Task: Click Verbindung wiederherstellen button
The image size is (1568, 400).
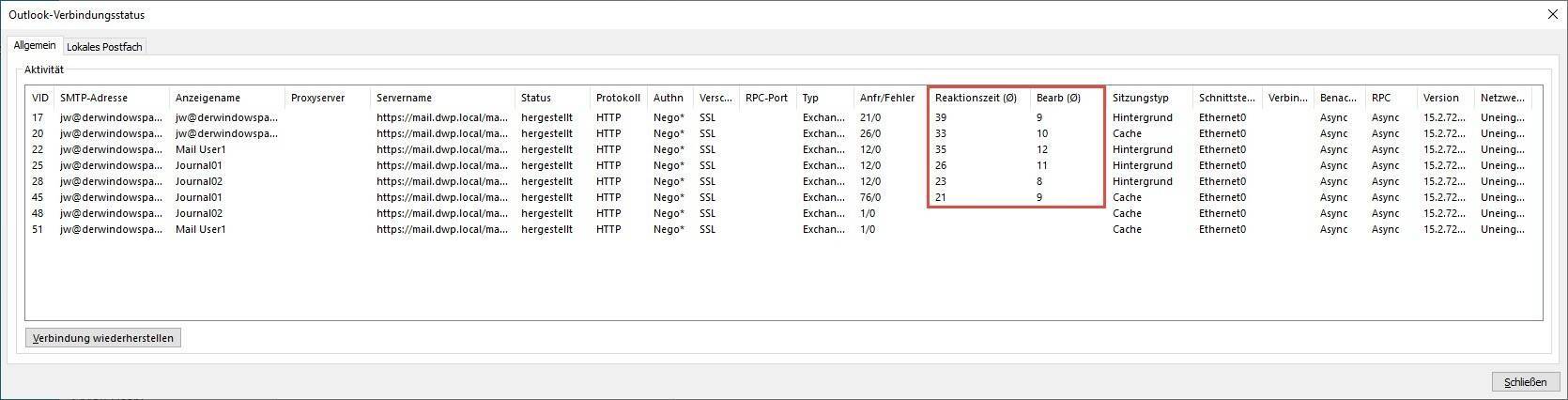Action: pyautogui.click(x=102, y=338)
